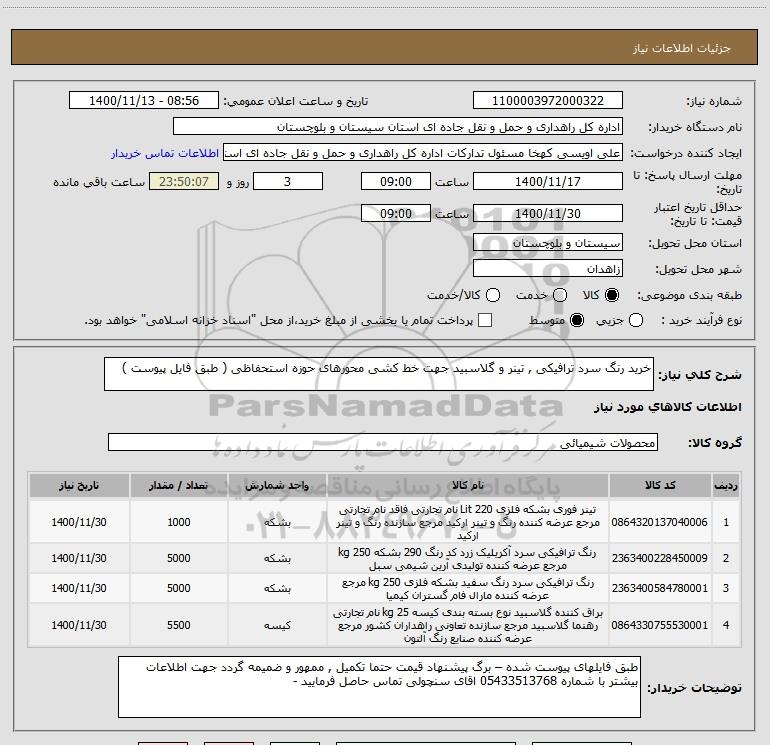
Task: Click the delivery city field زاهدان
Action: (x=548, y=269)
